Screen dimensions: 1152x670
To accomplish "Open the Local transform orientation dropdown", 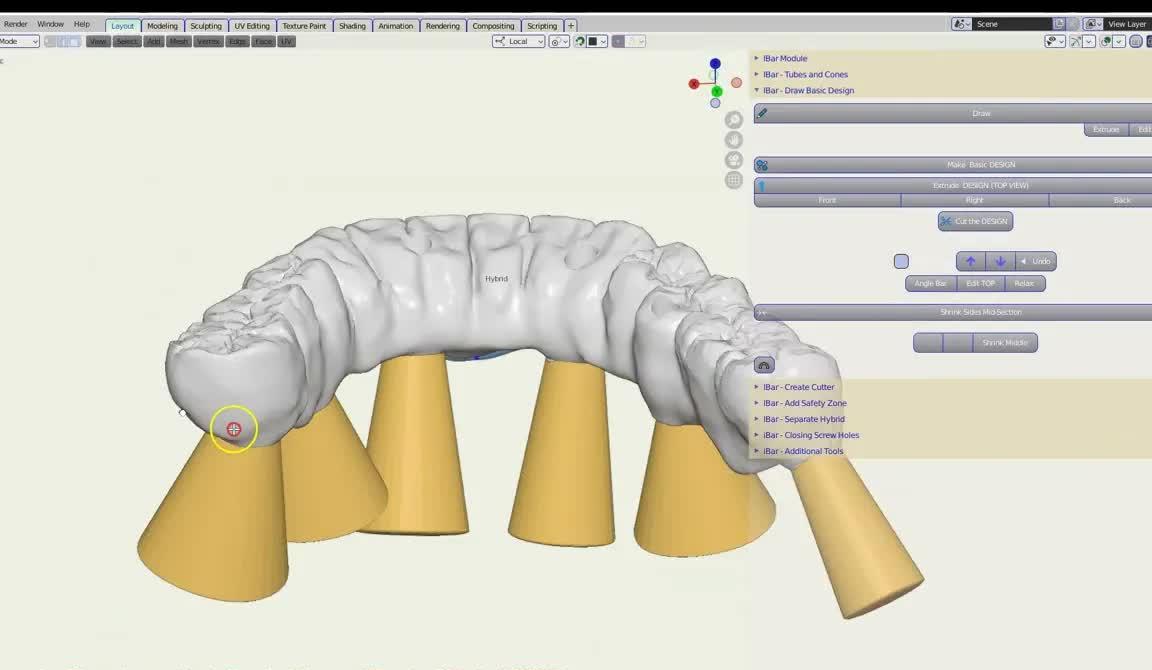I will click(x=519, y=42).
